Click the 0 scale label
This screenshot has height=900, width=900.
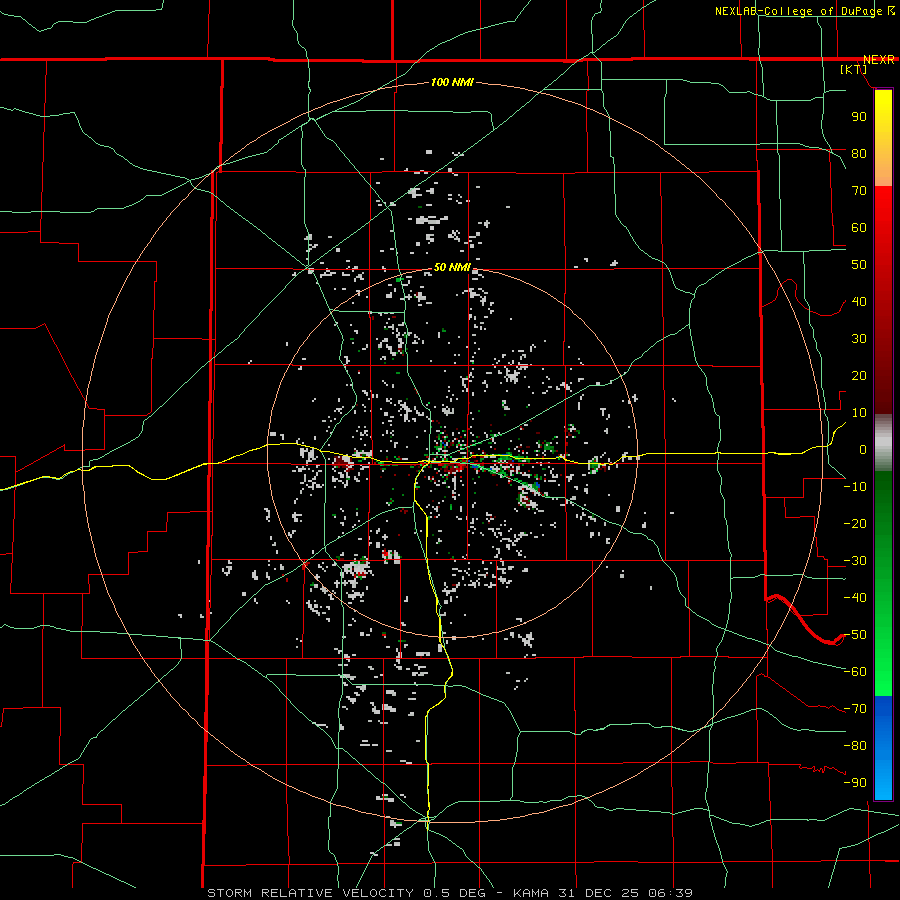tap(863, 450)
